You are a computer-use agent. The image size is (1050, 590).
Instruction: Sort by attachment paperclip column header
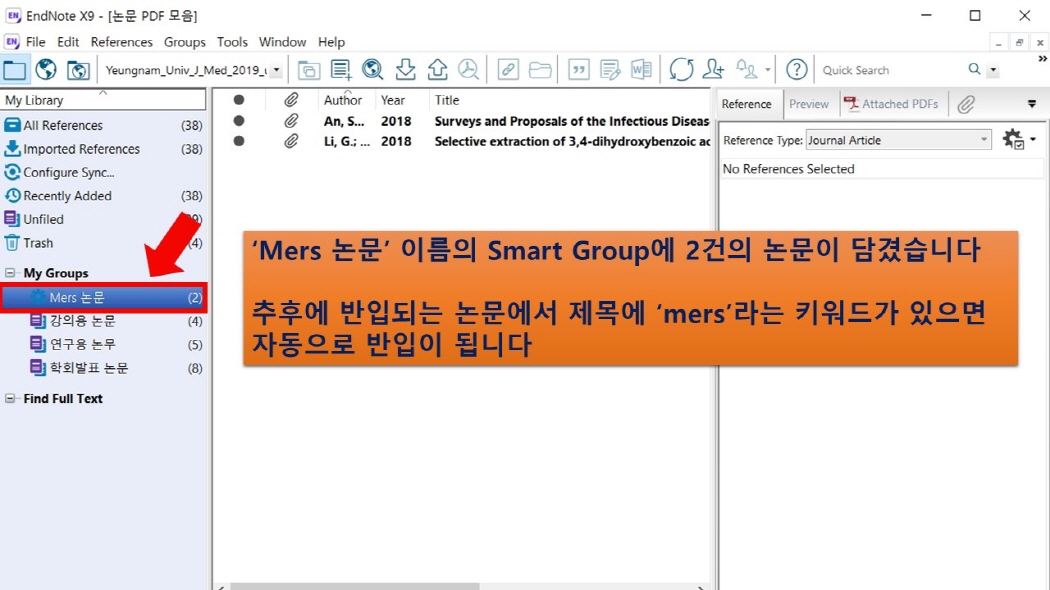(x=291, y=100)
